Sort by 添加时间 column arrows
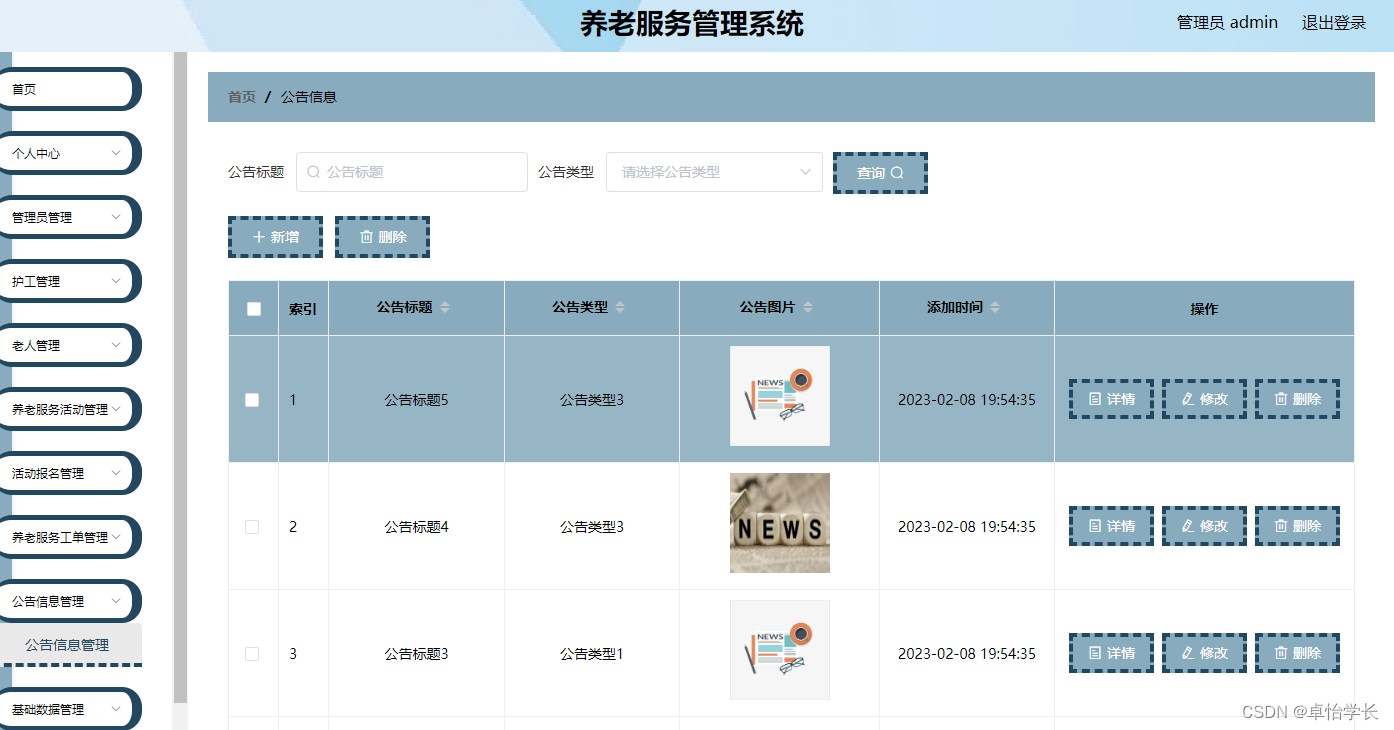This screenshot has height=730, width=1394. 995,308
